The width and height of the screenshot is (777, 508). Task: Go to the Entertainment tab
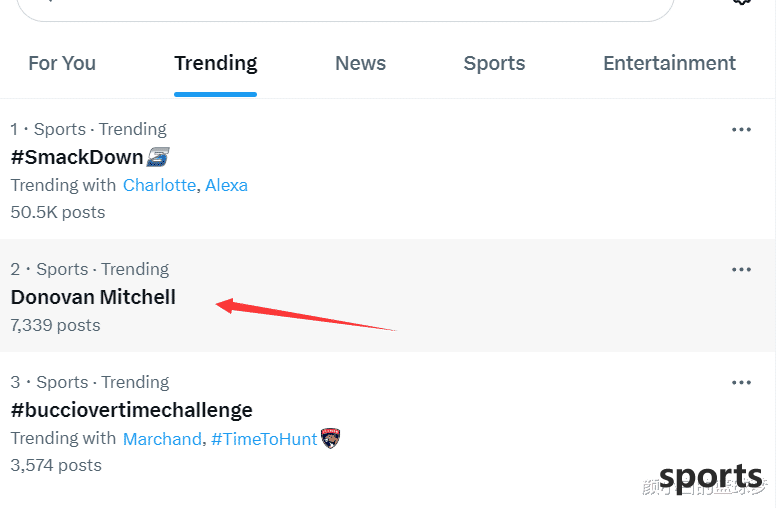pyautogui.click(x=669, y=63)
